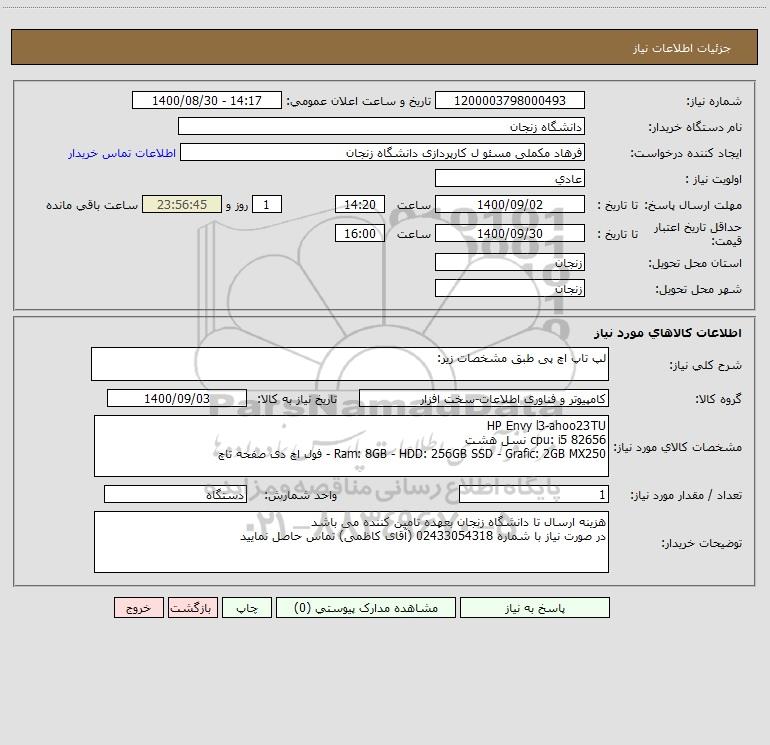The width and height of the screenshot is (770, 745).
Task: Click the چاپ print button
Action: [x=247, y=607]
